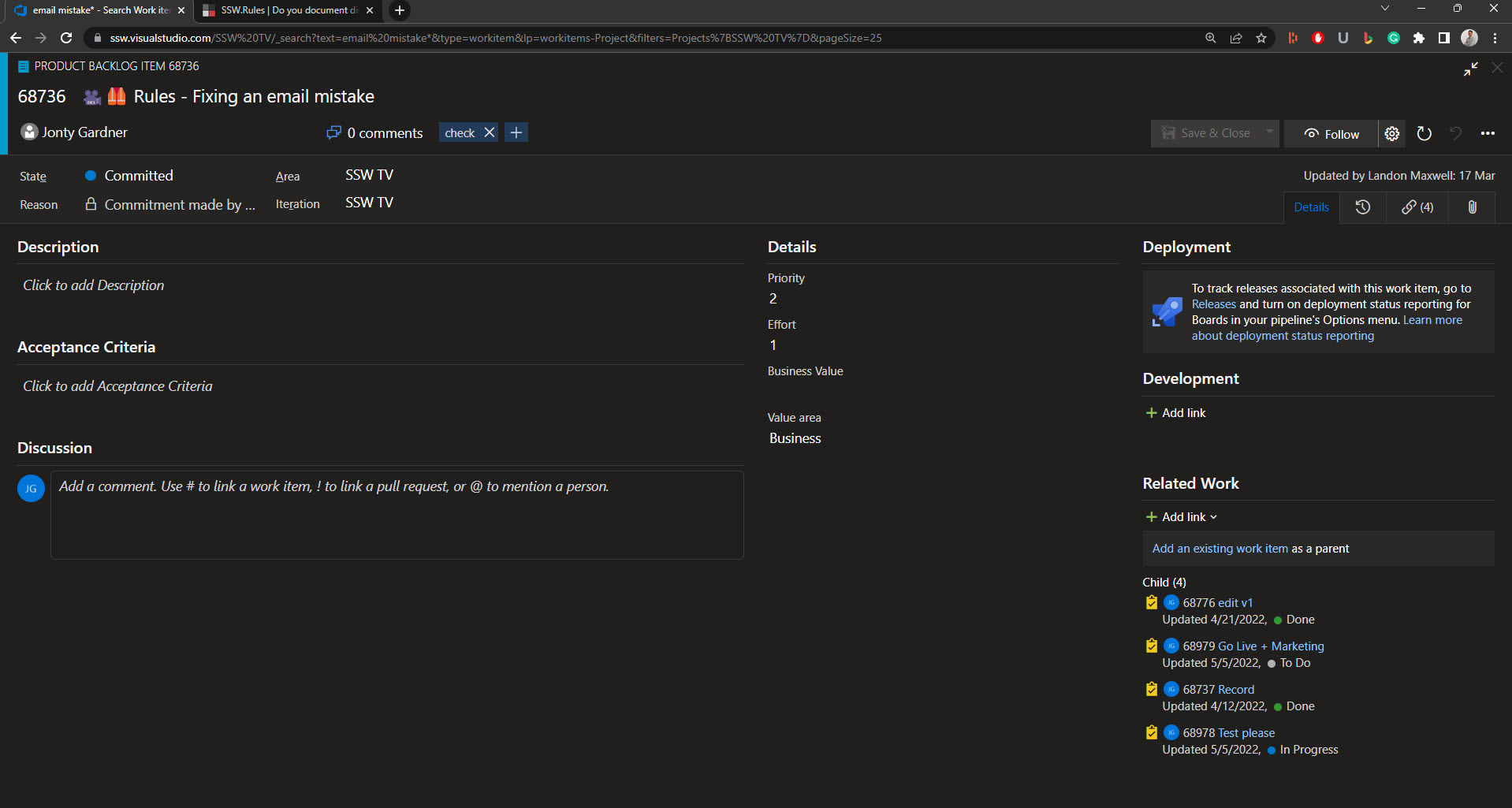Expand the Save & Close dropdown arrow
Viewport: 1512px width, 808px height.
pyautogui.click(x=1268, y=132)
